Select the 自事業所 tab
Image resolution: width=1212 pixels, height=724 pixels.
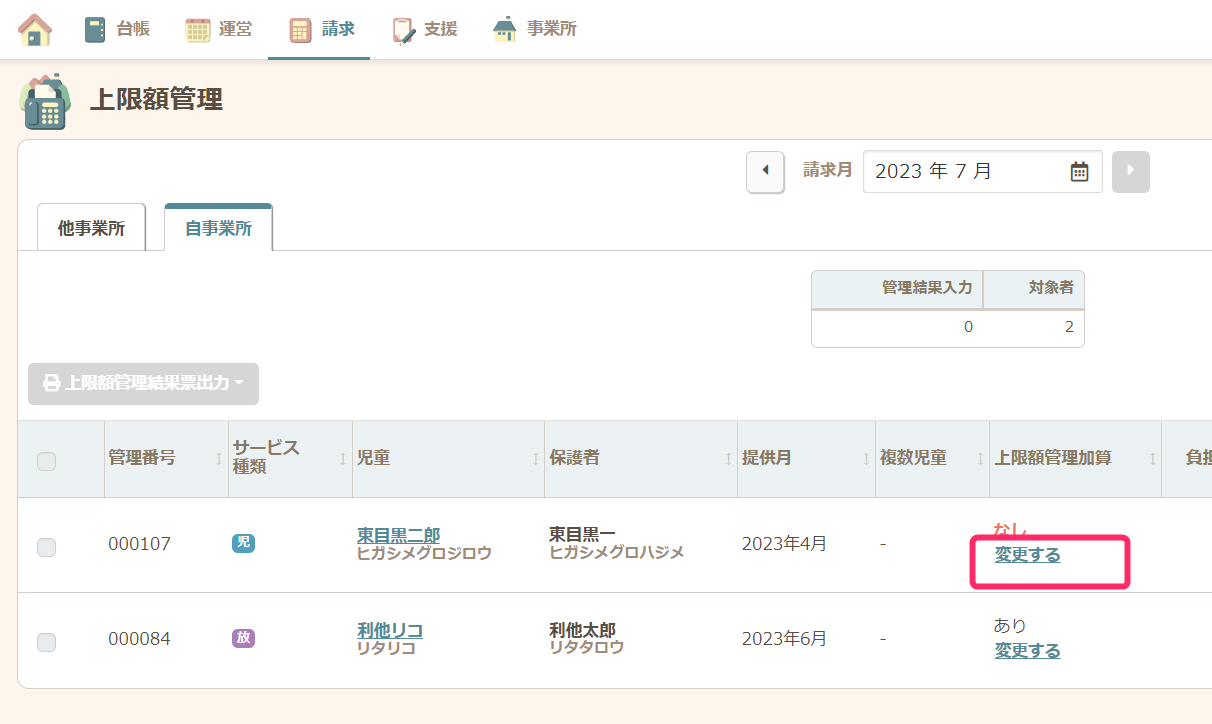click(x=218, y=228)
